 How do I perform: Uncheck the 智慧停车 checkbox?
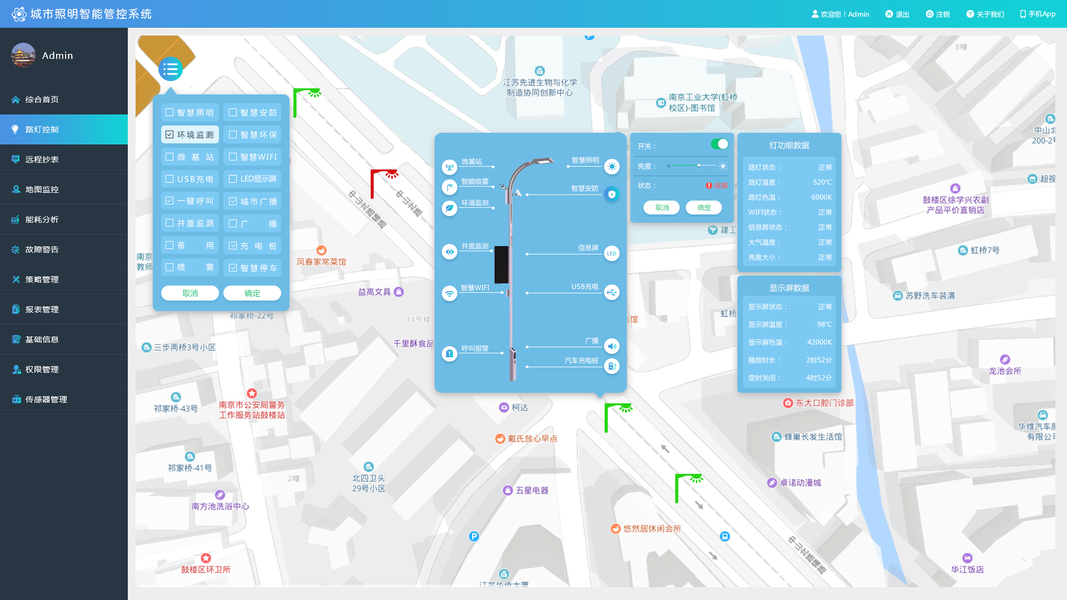(x=233, y=268)
